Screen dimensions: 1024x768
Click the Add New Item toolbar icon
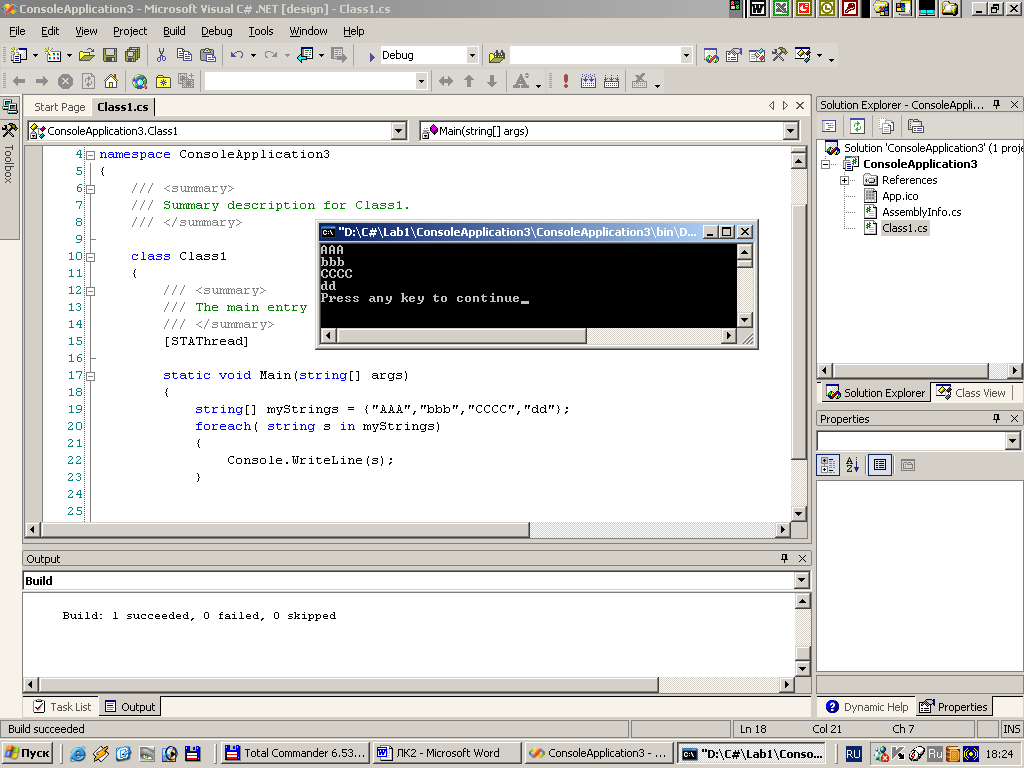[x=53, y=56]
